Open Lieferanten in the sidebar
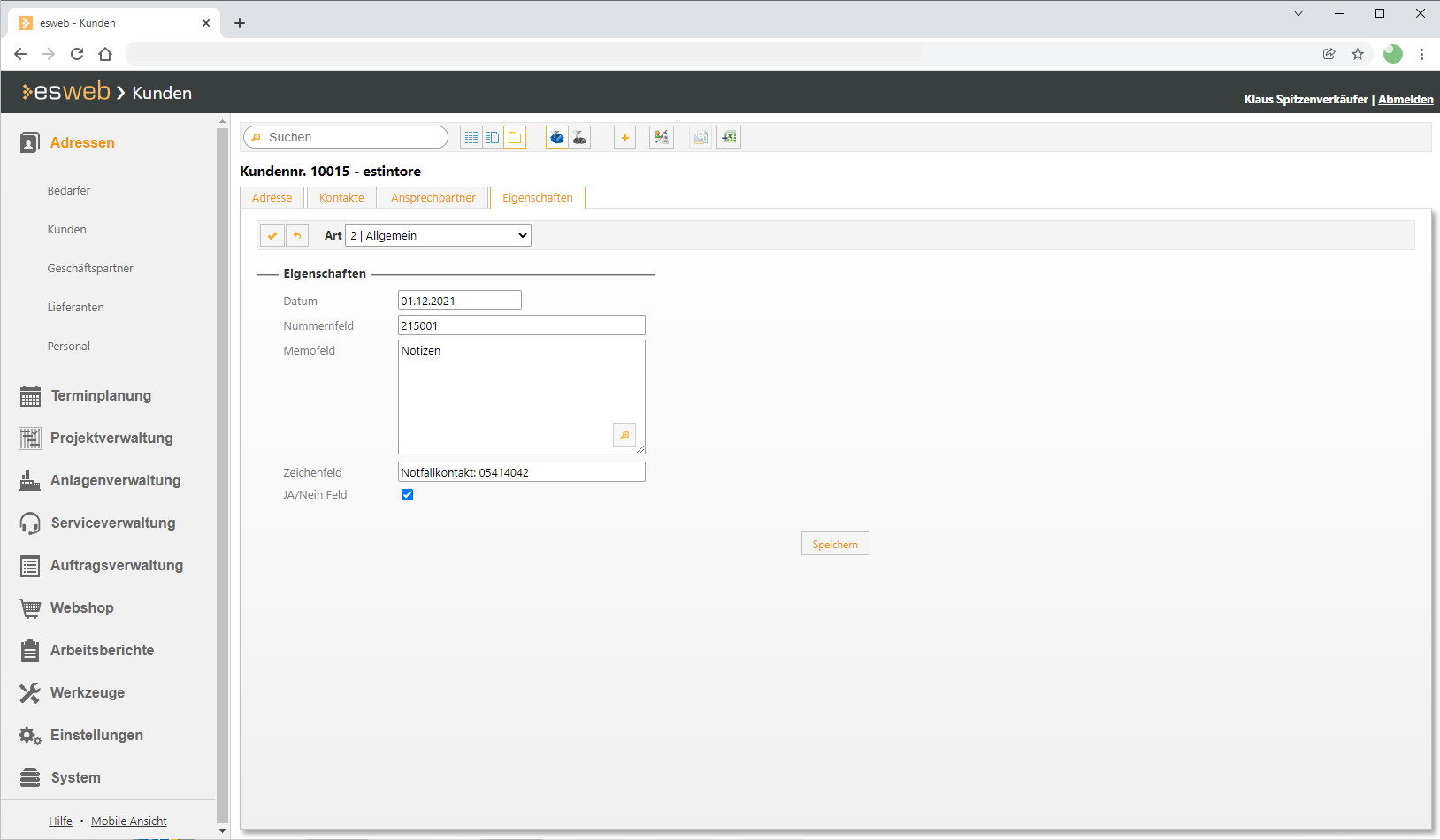 76,308
